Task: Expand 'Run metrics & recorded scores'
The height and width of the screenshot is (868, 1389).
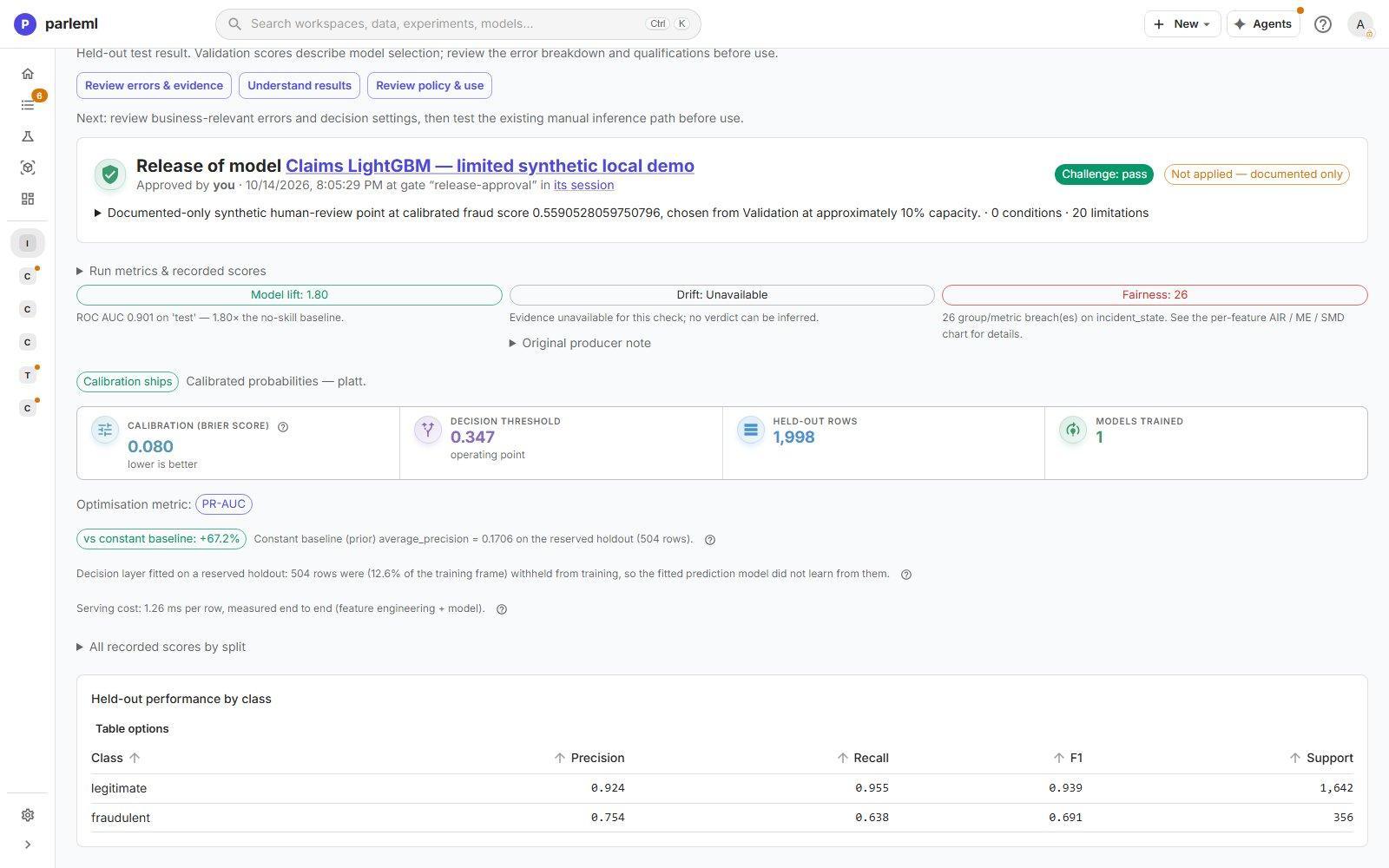Action: [x=171, y=271]
